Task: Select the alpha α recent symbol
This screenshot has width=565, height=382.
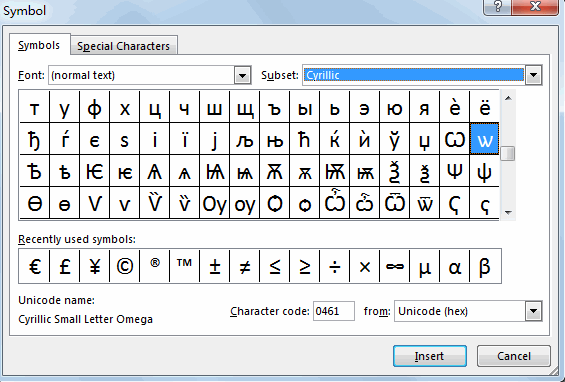Action: point(455,266)
